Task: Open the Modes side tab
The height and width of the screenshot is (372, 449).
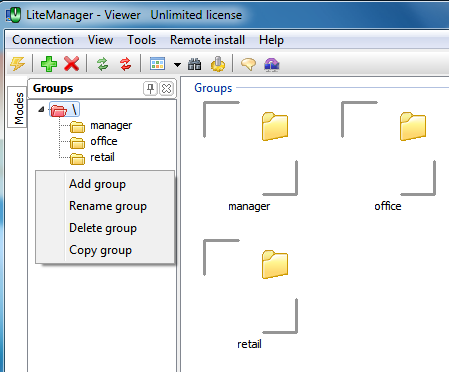Action: point(18,108)
